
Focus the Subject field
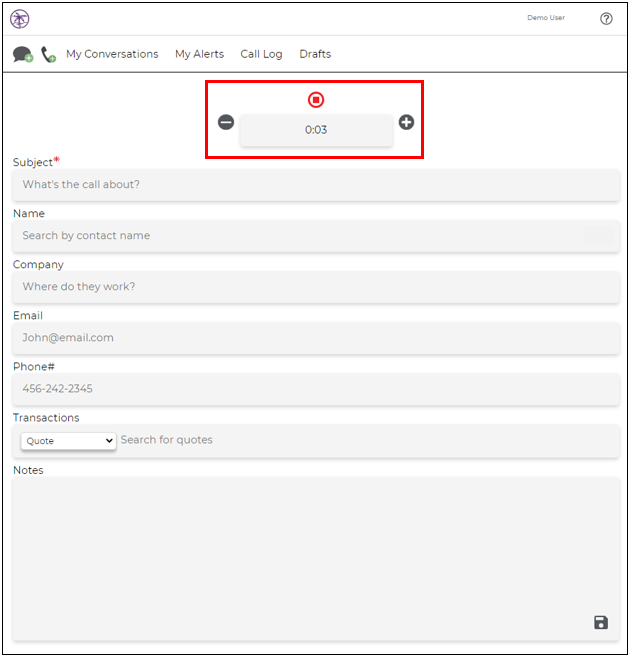316,185
